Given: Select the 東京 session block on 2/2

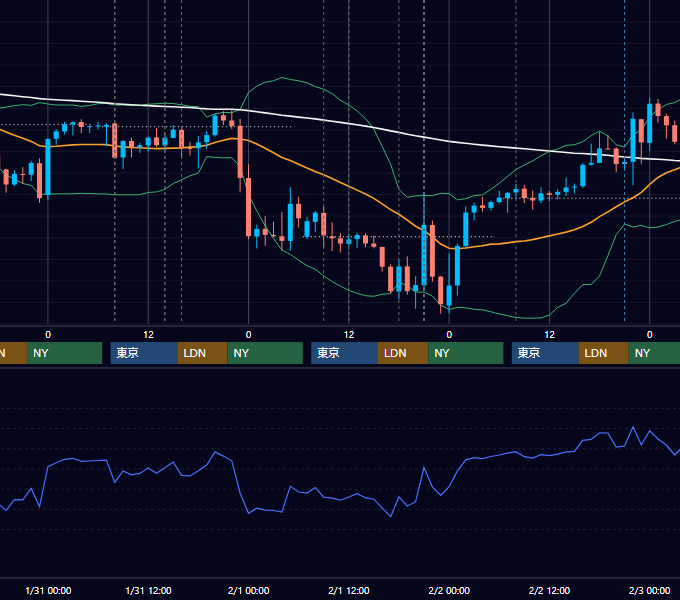Looking at the screenshot, I should tap(545, 353).
